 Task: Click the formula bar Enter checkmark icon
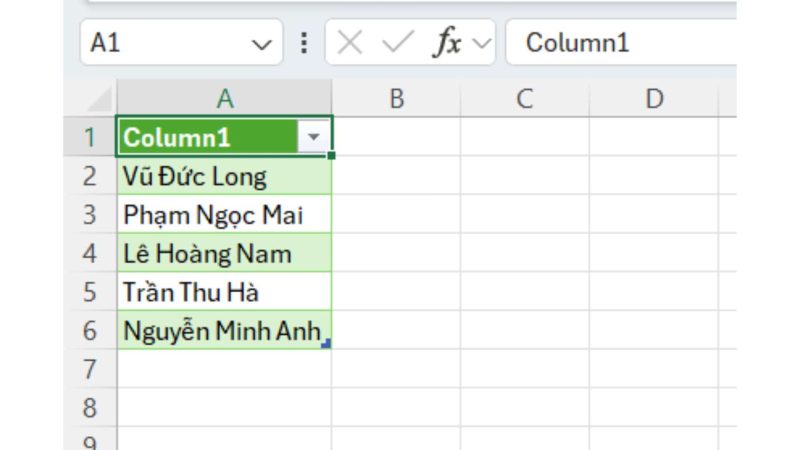coord(398,42)
